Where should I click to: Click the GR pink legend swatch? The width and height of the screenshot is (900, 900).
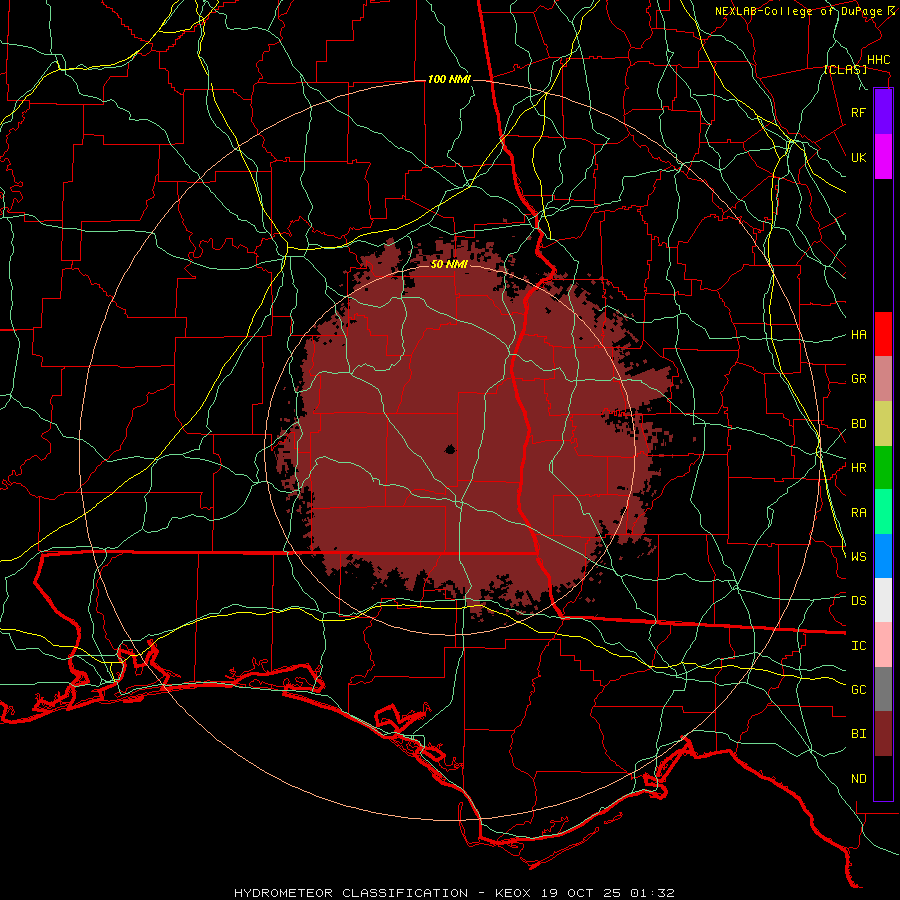[x=883, y=379]
